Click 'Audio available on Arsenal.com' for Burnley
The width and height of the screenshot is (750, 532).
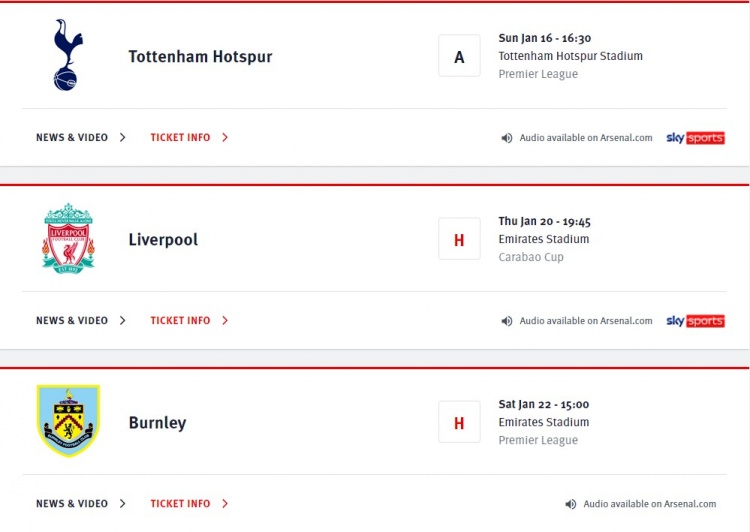pos(650,504)
